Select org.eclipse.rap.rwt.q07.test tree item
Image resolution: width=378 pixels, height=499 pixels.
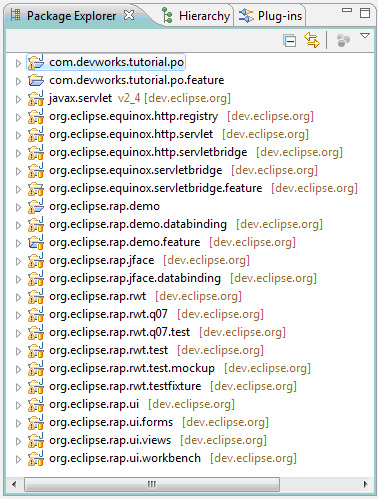tap(167, 332)
